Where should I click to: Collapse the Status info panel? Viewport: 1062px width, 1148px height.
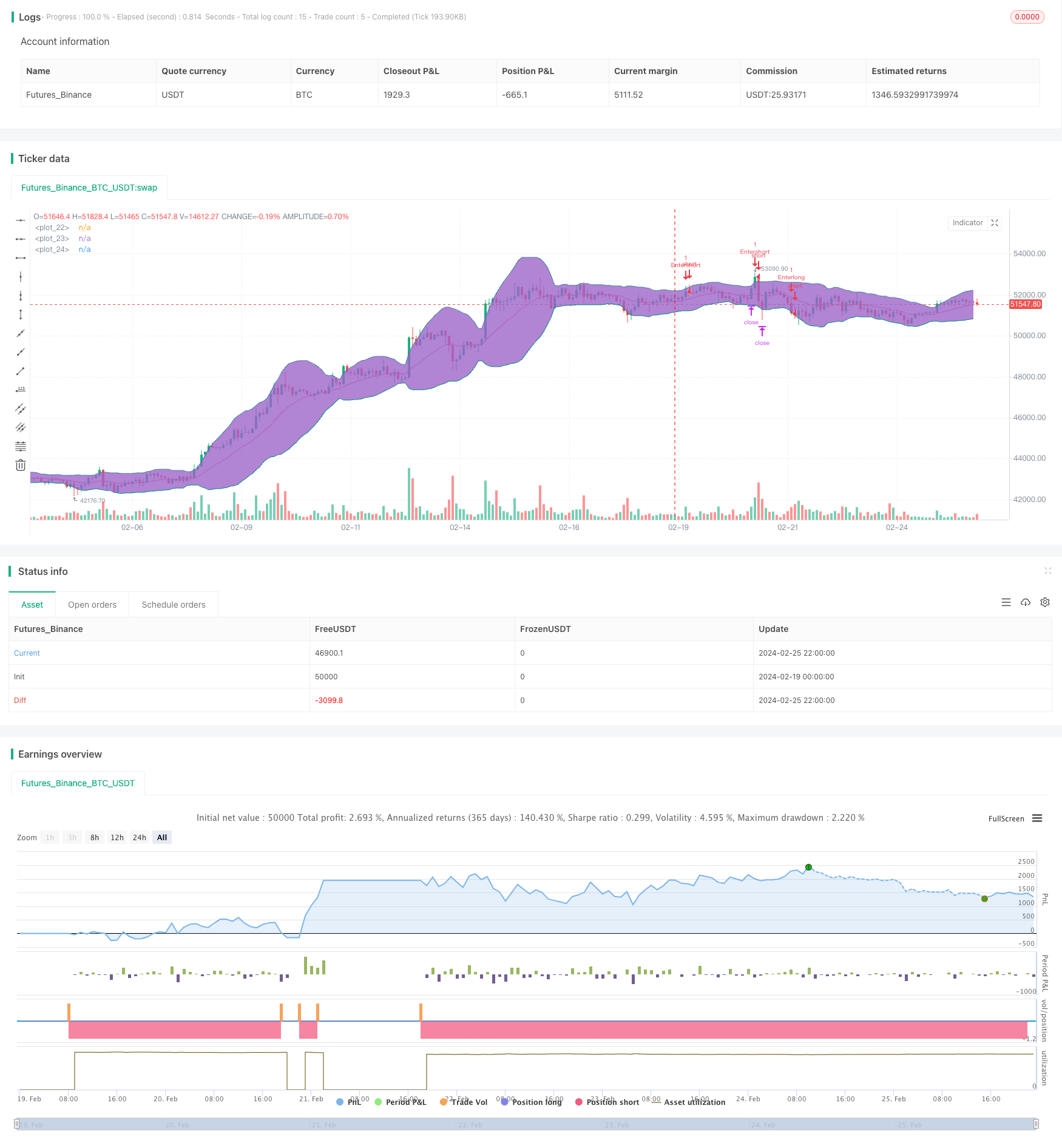(x=1047, y=571)
